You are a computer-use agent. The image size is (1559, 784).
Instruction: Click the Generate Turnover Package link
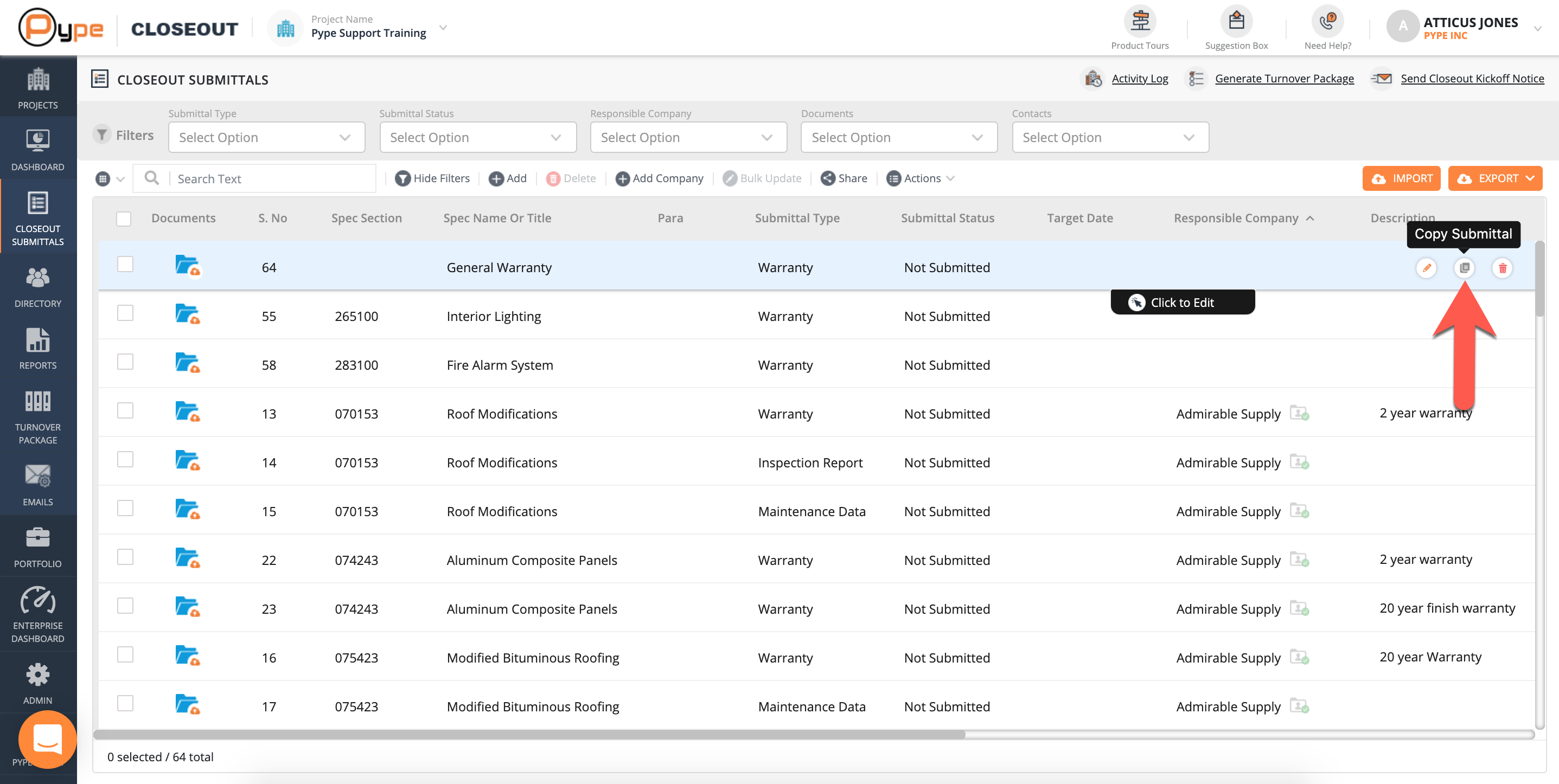click(x=1283, y=79)
